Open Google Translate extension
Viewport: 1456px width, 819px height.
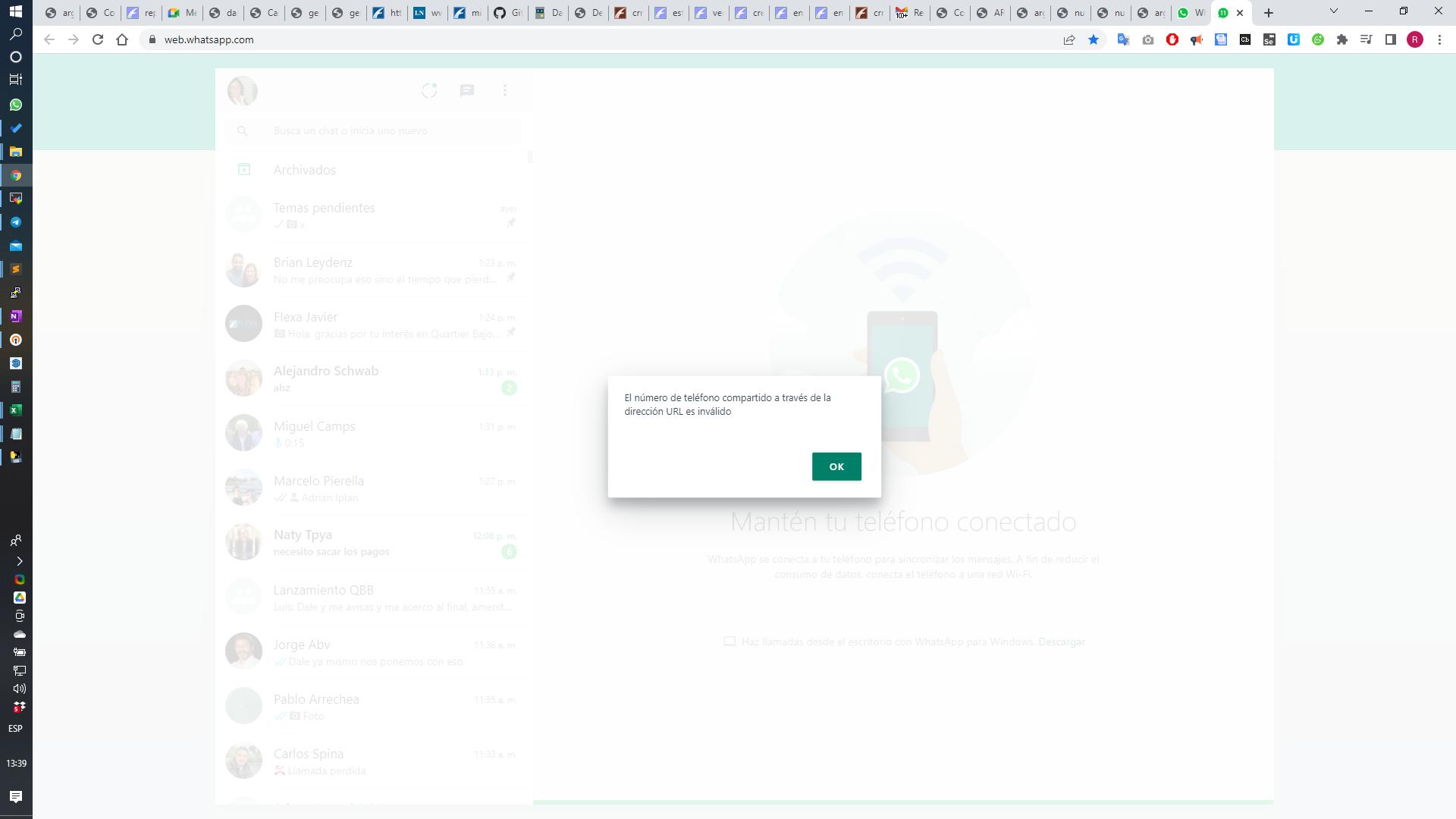tap(1124, 39)
